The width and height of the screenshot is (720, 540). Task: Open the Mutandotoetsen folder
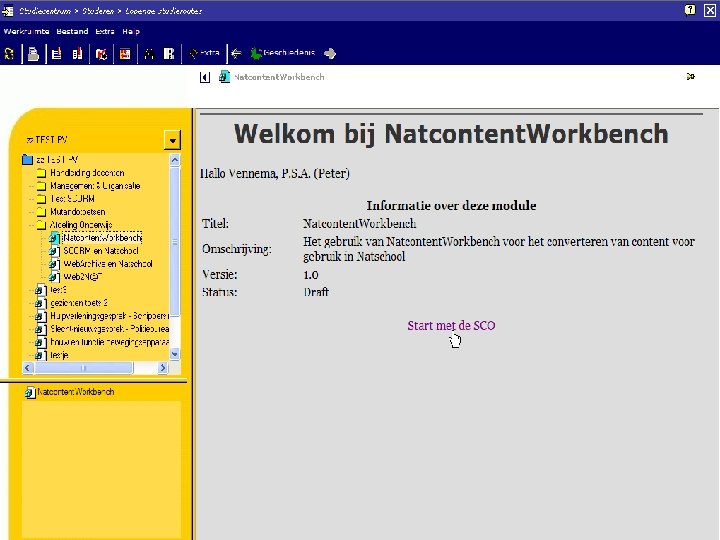click(x=71, y=212)
